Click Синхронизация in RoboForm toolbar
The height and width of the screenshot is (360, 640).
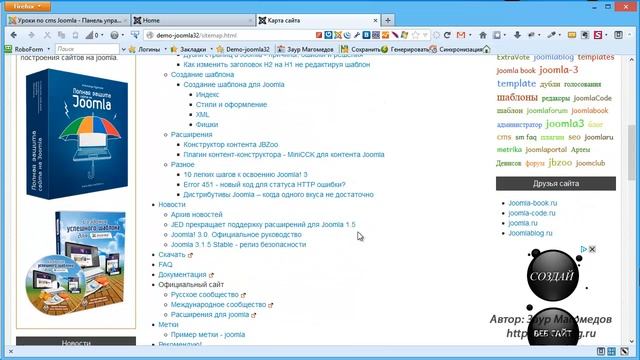pos(456,49)
